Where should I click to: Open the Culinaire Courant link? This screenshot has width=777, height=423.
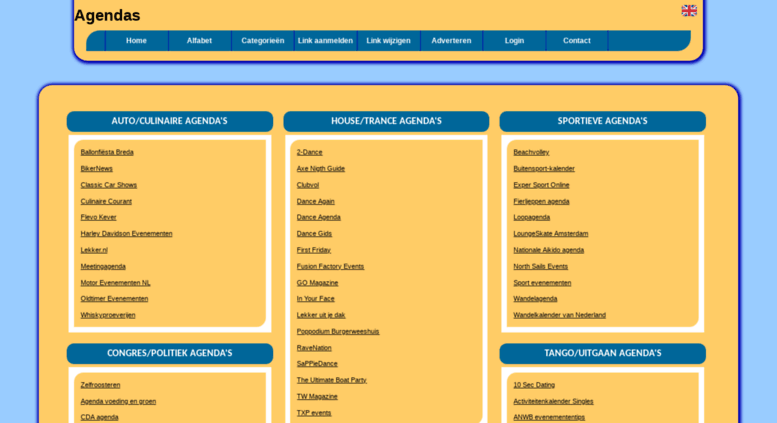coord(106,201)
